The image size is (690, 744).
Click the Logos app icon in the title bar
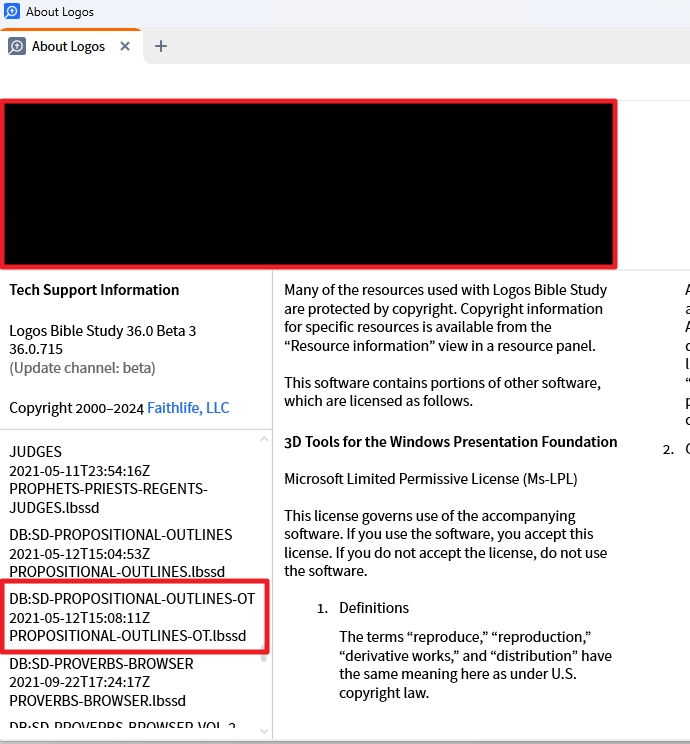(11, 11)
